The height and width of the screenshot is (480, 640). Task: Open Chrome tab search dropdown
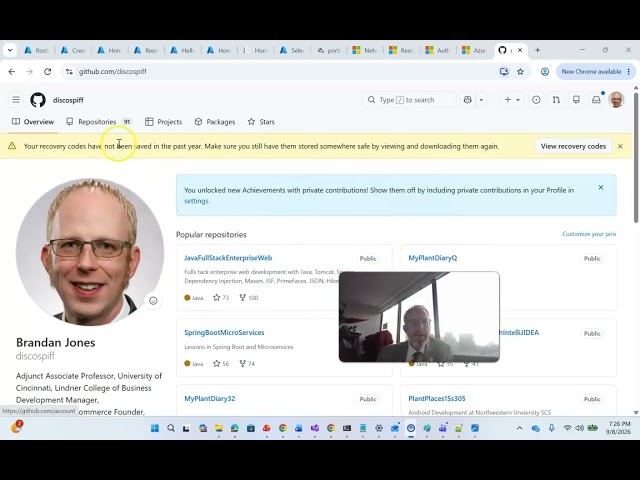[10, 50]
